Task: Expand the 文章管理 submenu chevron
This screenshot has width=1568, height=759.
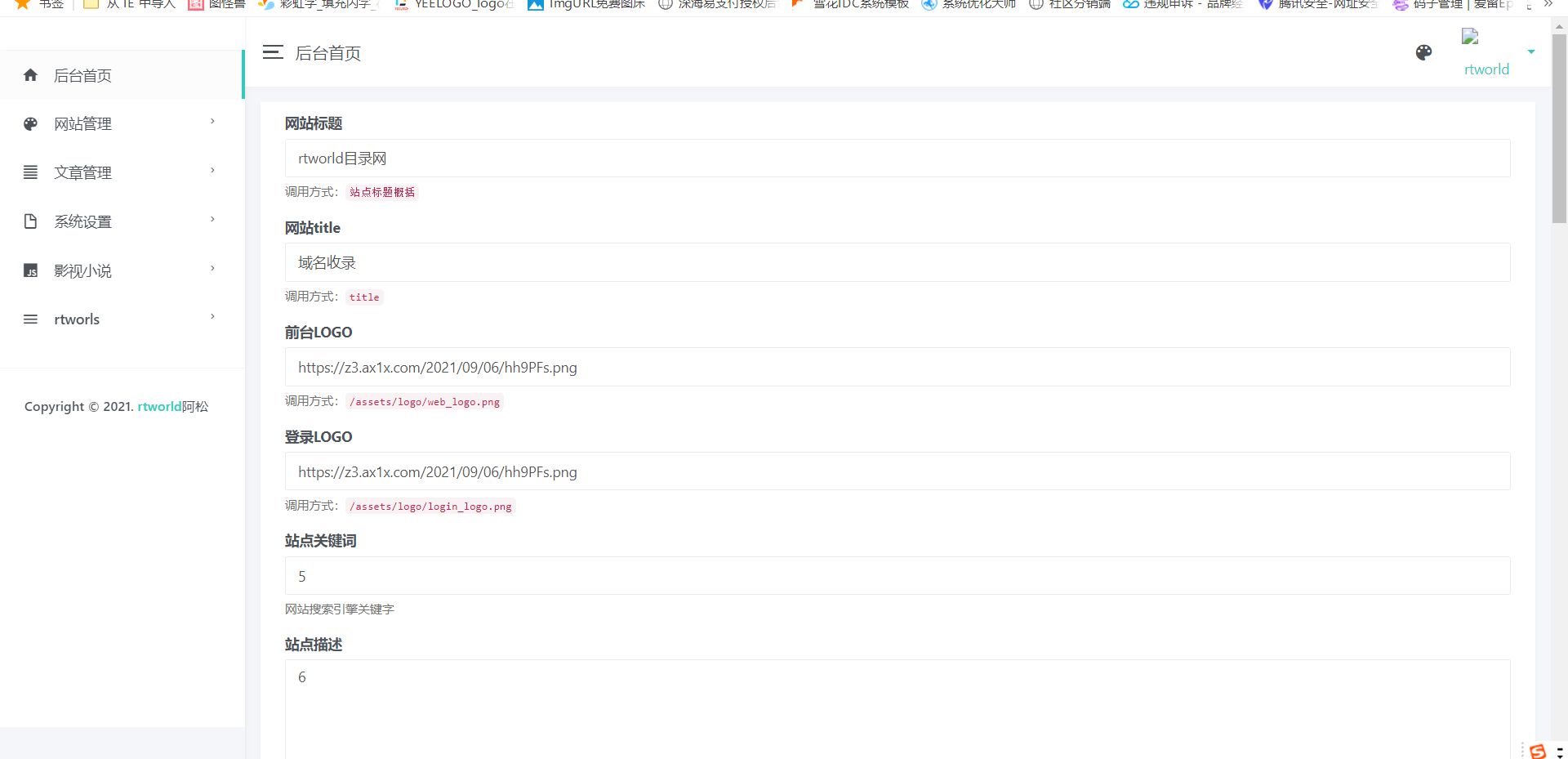Action: click(212, 171)
